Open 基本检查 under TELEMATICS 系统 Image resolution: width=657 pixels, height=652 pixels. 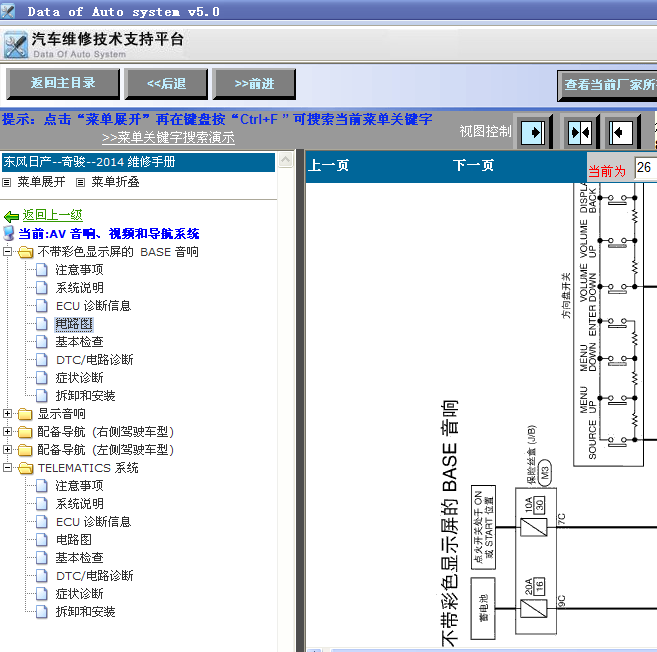(x=79, y=558)
